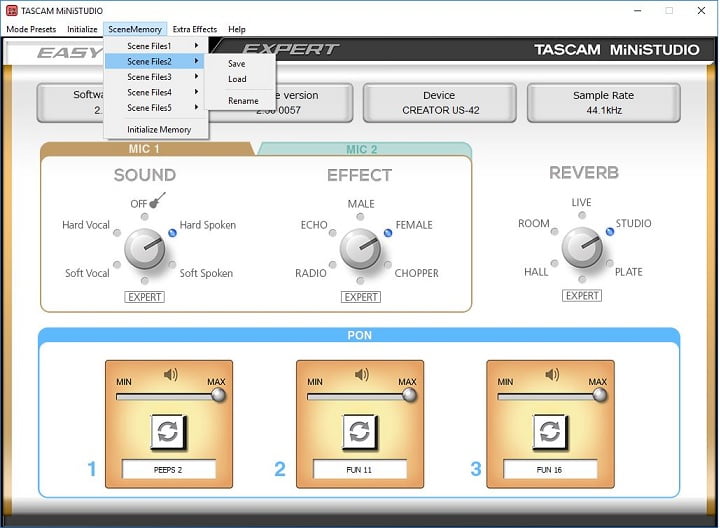Click the EFFECT rotary knob
Viewport: 720px width, 528px height.
(360, 248)
